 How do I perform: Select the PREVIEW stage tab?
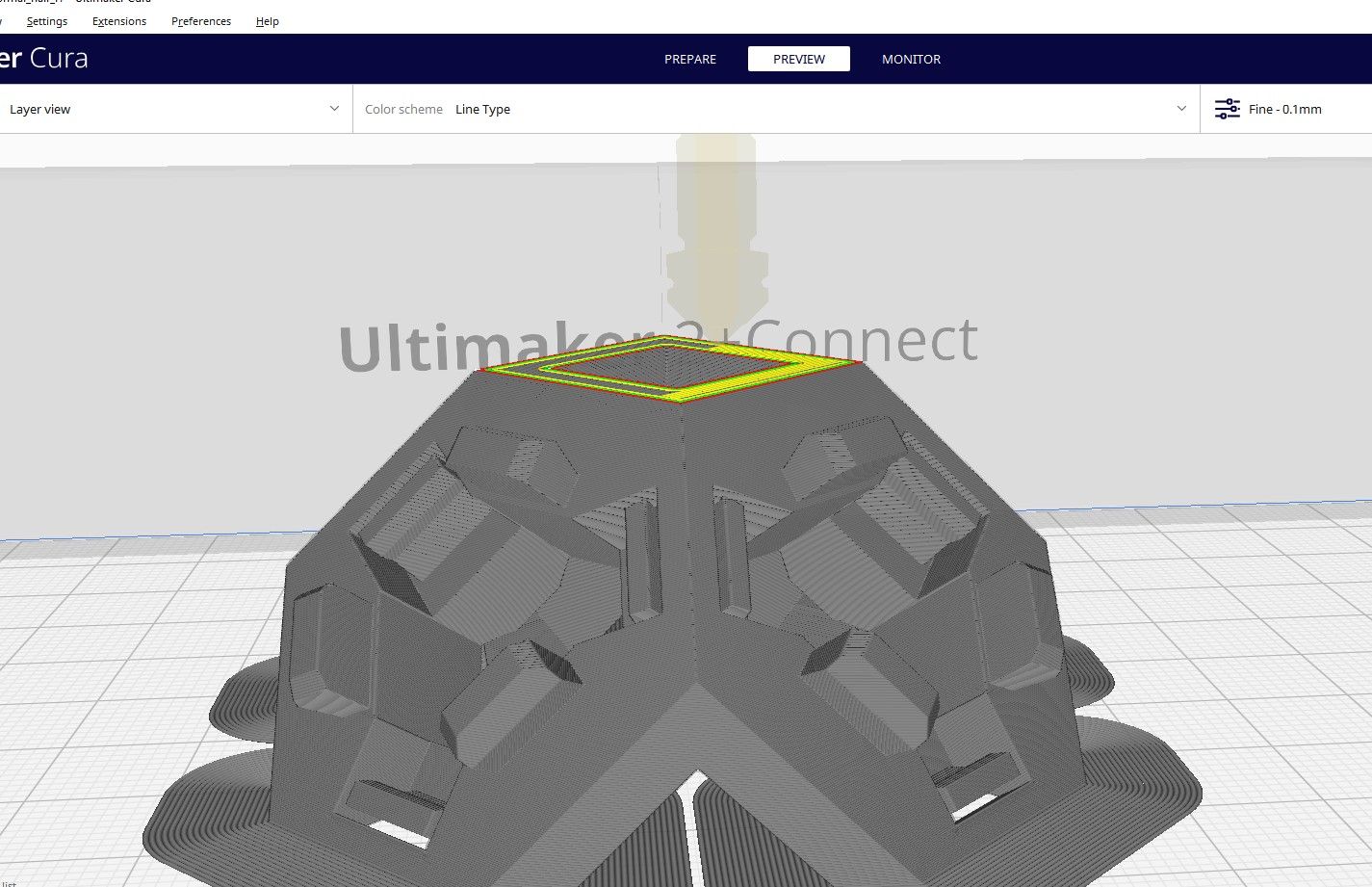click(799, 59)
